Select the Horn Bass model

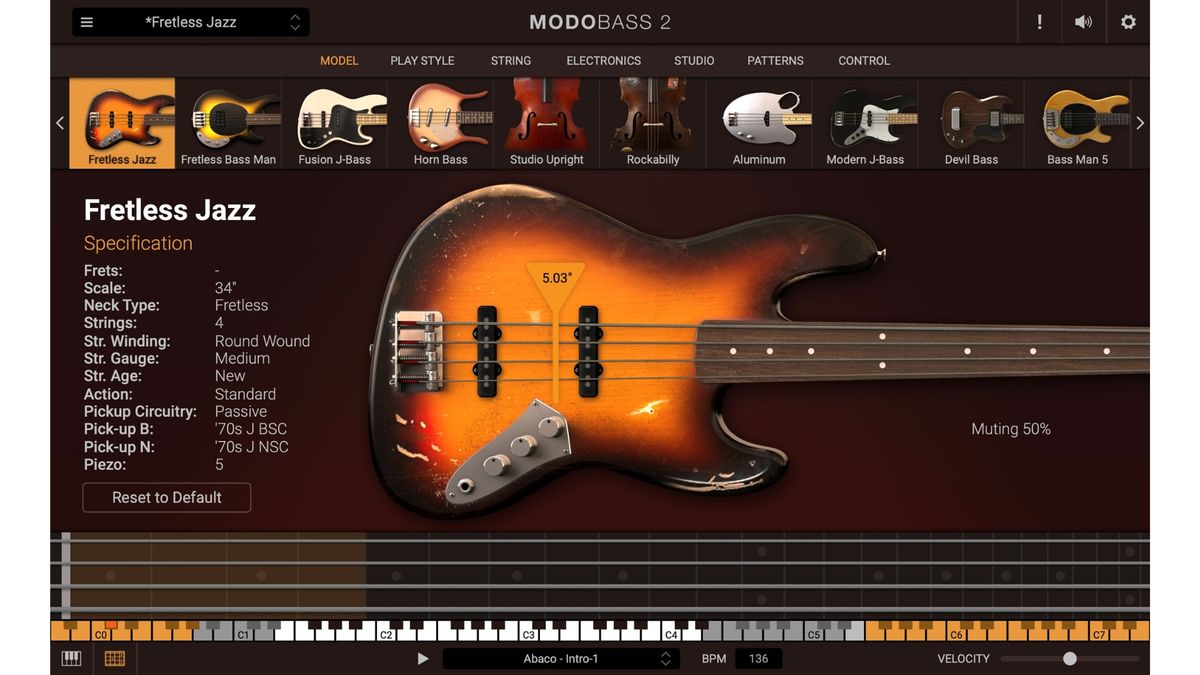click(440, 124)
